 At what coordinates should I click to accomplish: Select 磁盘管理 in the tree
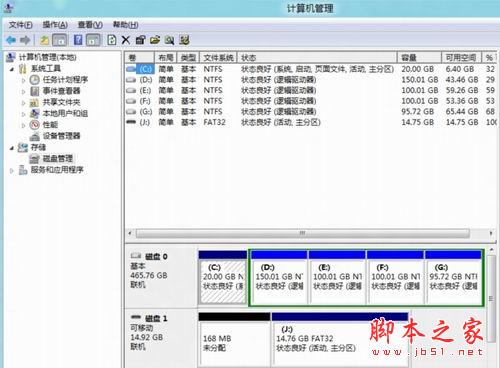click(x=58, y=159)
